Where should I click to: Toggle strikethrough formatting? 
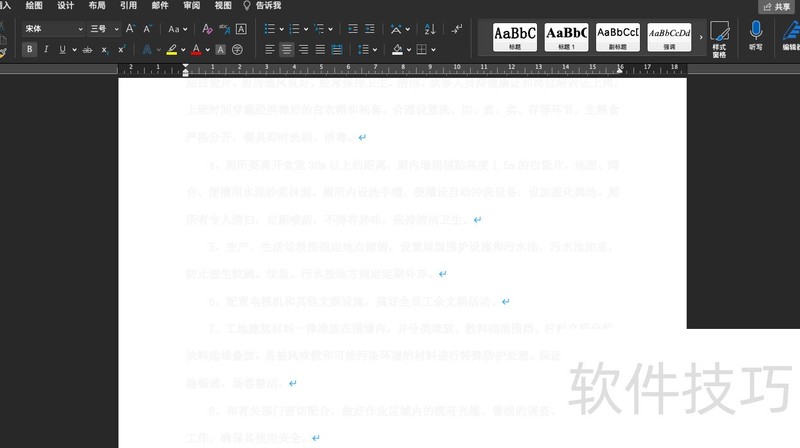coord(88,50)
